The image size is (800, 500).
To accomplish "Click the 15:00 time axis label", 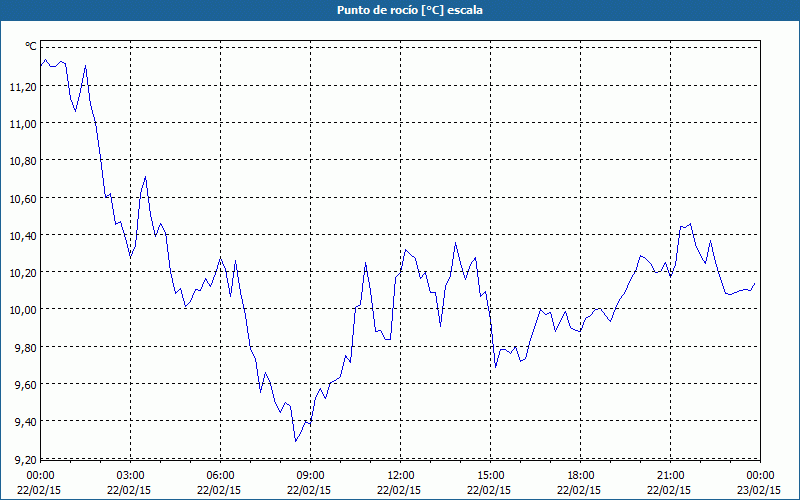I will pos(491,476).
